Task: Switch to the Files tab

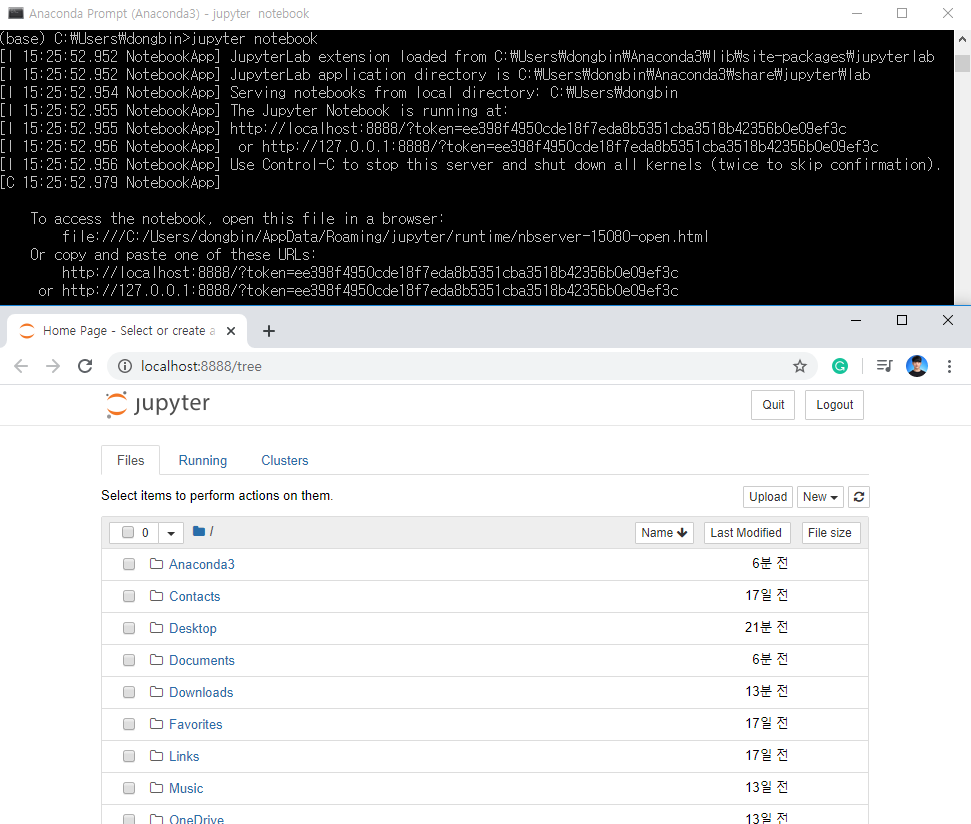Action: click(131, 460)
